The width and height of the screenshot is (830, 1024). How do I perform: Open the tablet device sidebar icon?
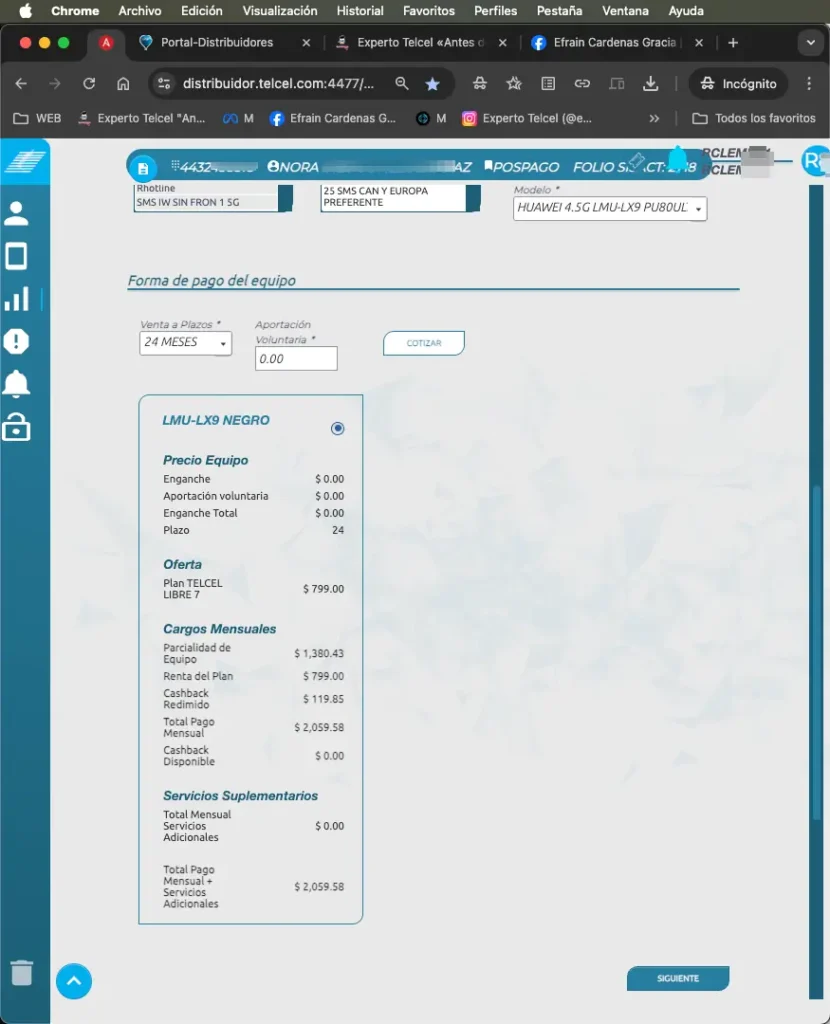16,256
